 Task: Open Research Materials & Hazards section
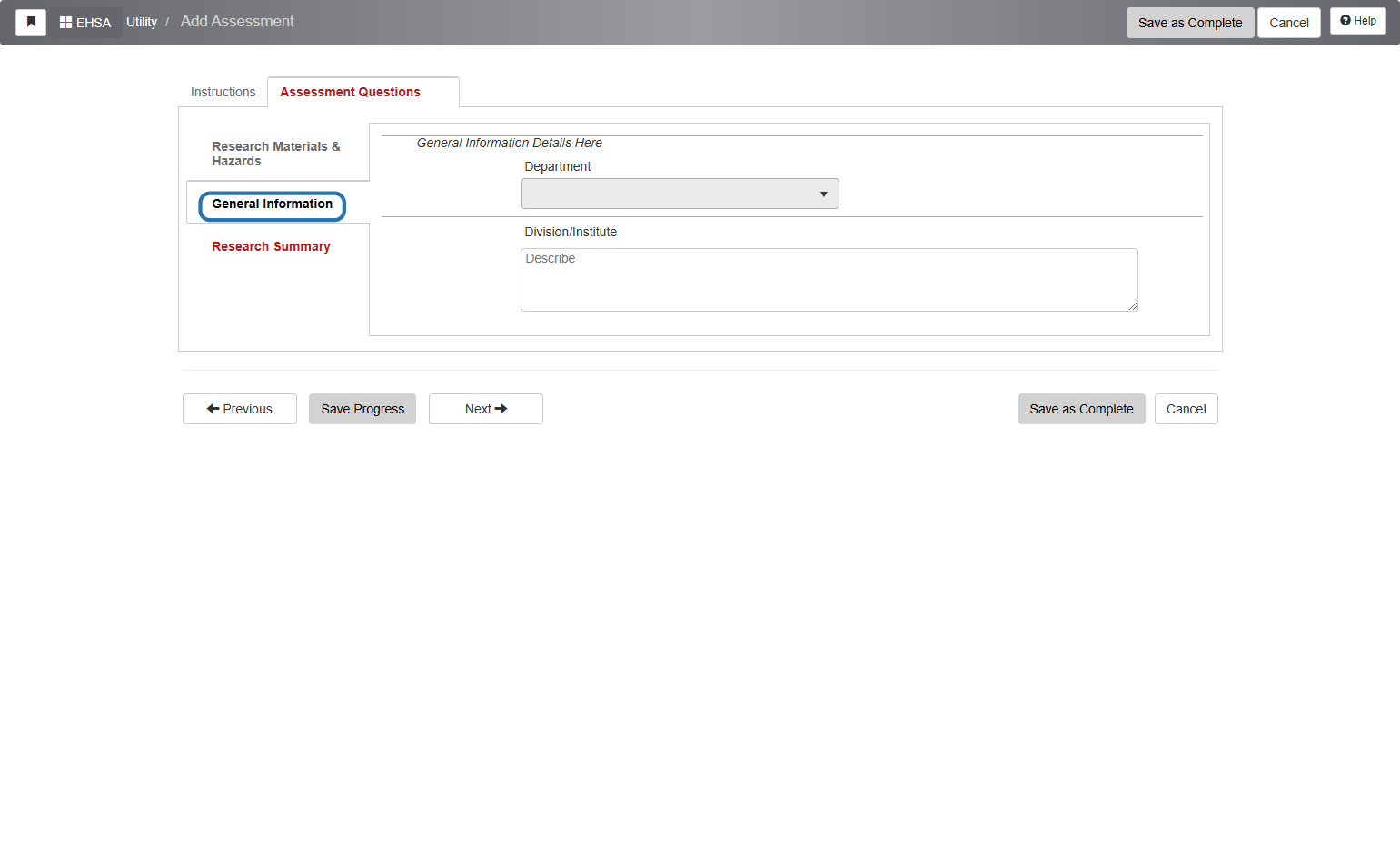pyautogui.click(x=276, y=154)
